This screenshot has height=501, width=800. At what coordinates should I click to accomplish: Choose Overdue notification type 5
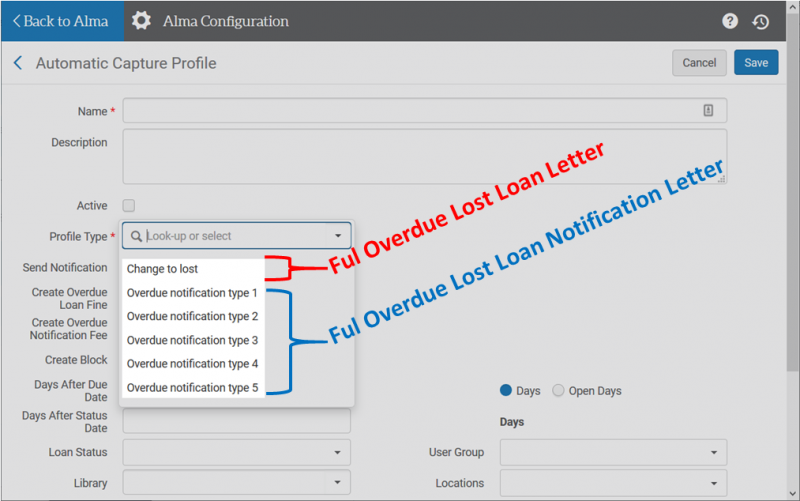click(x=193, y=388)
